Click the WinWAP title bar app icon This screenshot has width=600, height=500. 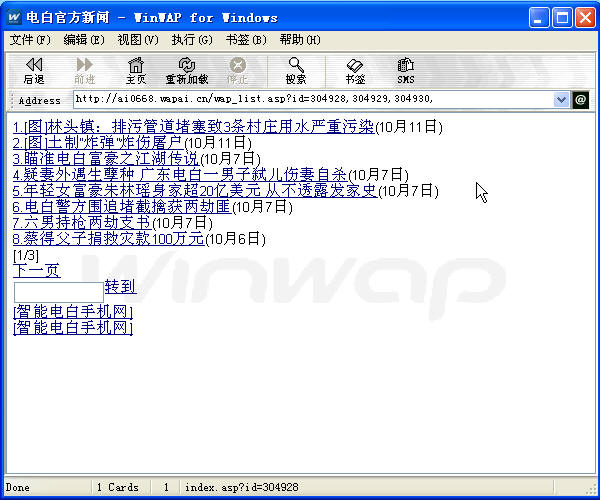13,17
